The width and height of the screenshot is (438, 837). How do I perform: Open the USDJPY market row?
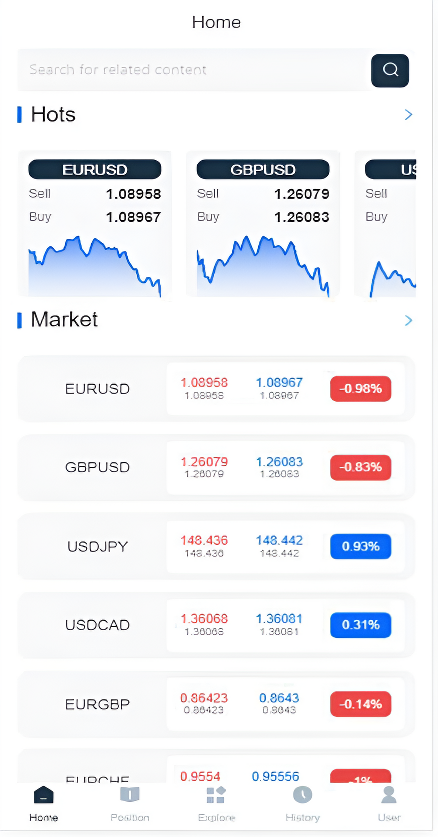pos(216,546)
